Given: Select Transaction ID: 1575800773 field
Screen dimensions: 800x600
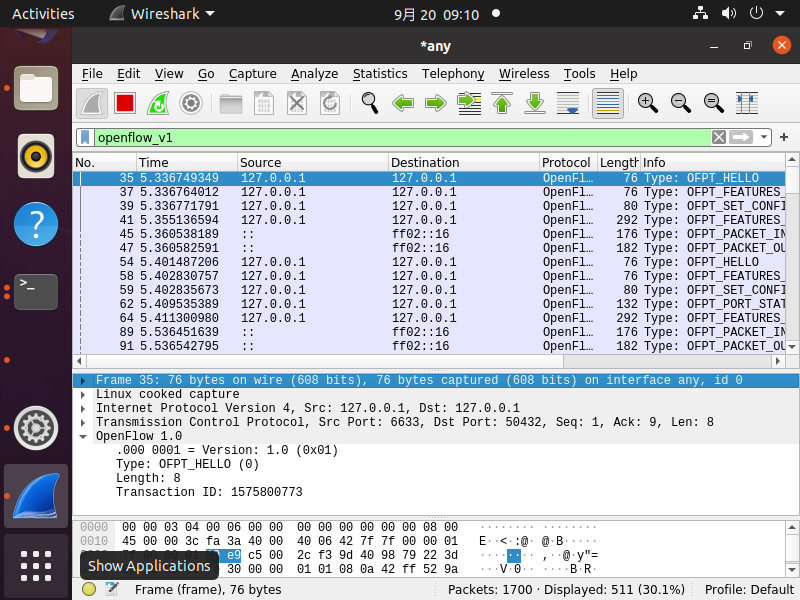Looking at the screenshot, I should coord(209,492).
